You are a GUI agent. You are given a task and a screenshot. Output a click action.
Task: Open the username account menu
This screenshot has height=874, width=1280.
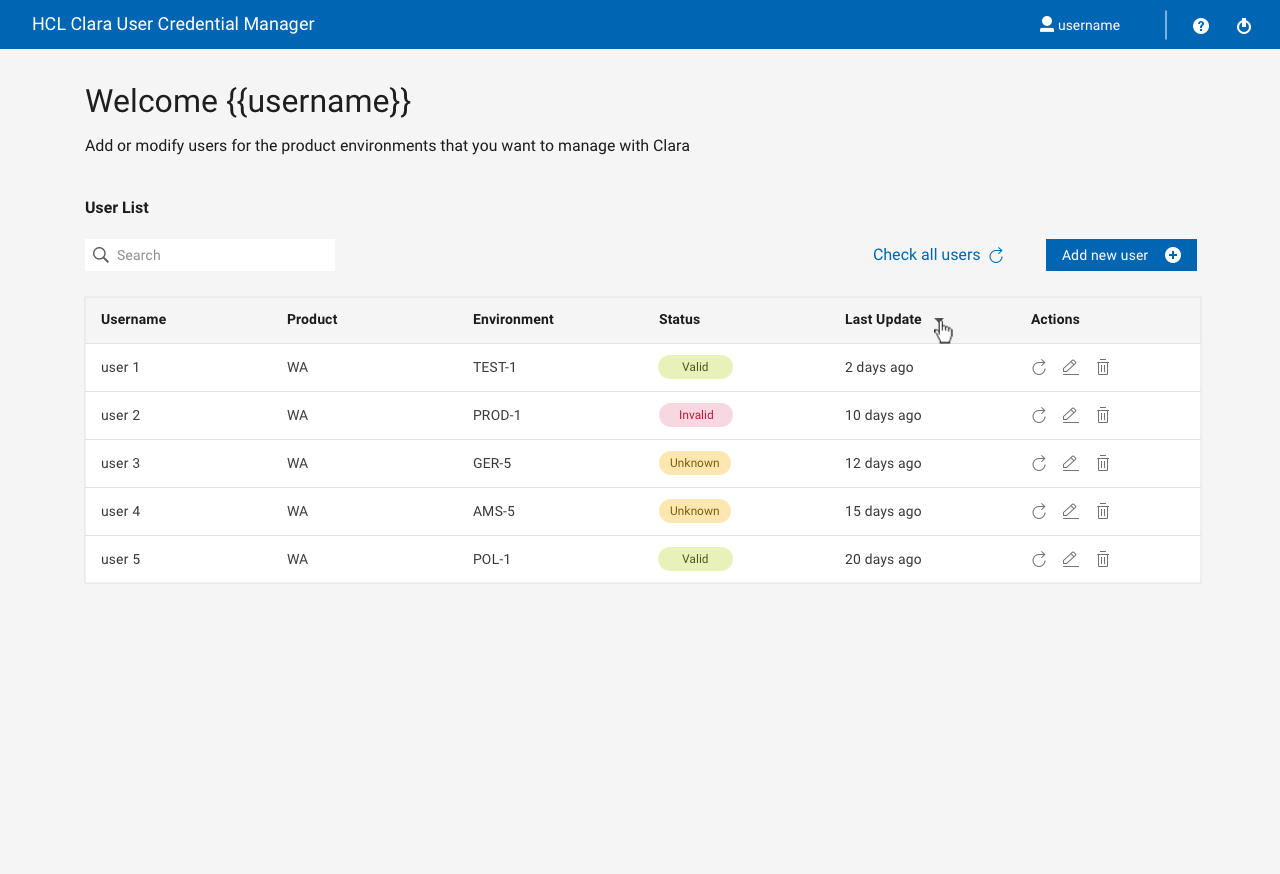[x=1080, y=25]
